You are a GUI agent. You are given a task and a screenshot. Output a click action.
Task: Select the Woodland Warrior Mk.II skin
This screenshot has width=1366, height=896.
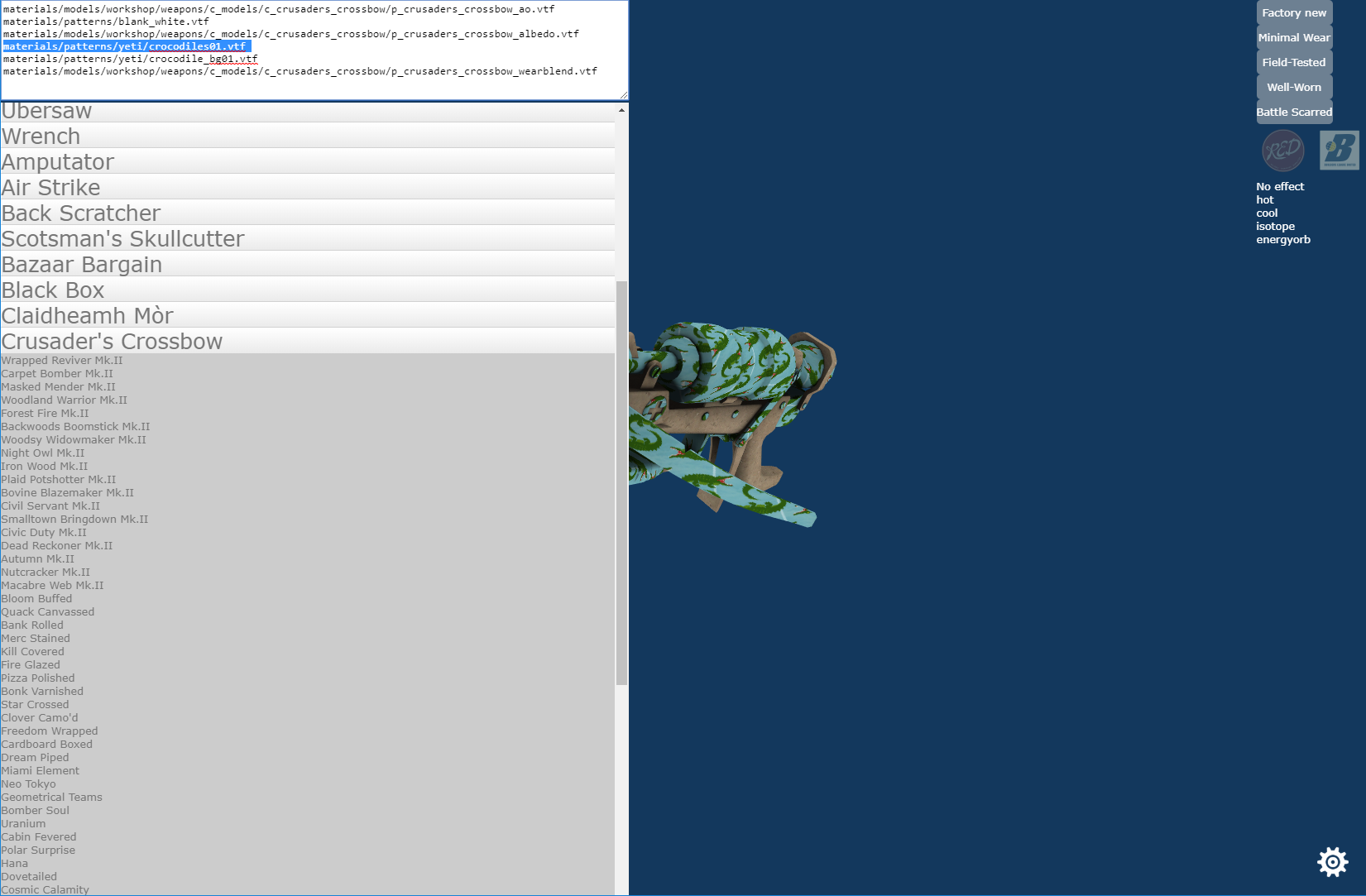point(65,400)
